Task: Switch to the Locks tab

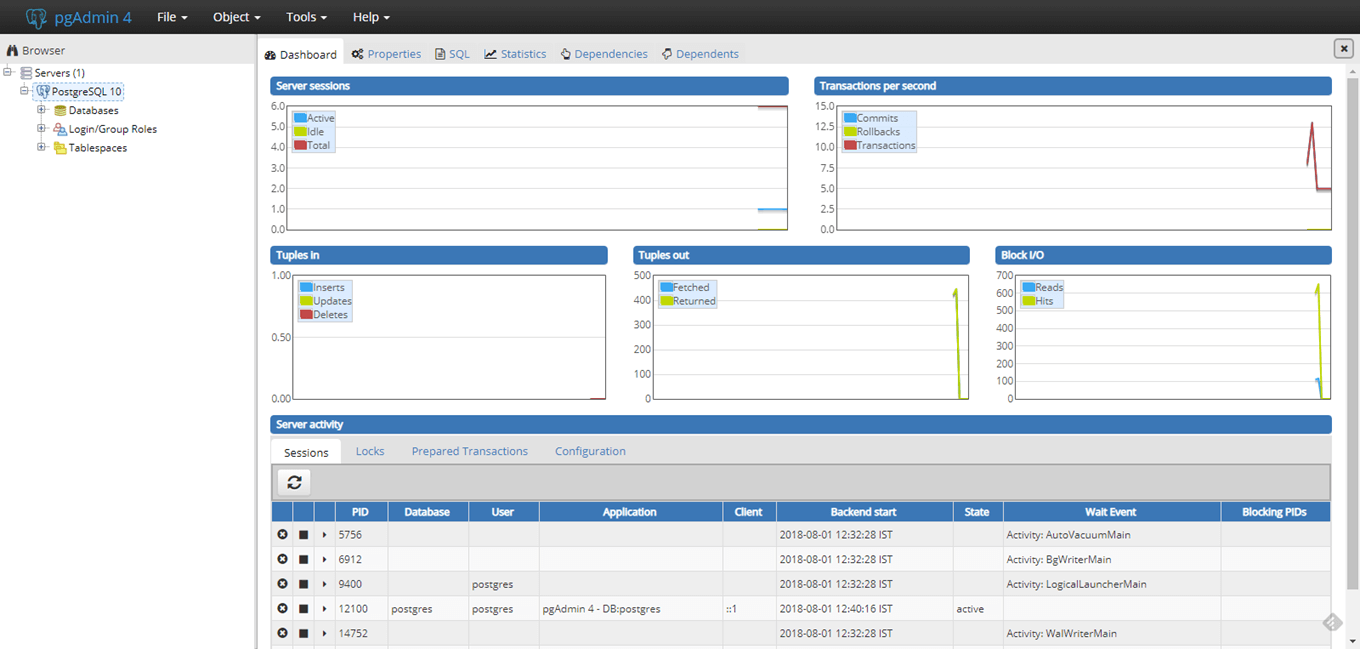Action: coord(370,452)
